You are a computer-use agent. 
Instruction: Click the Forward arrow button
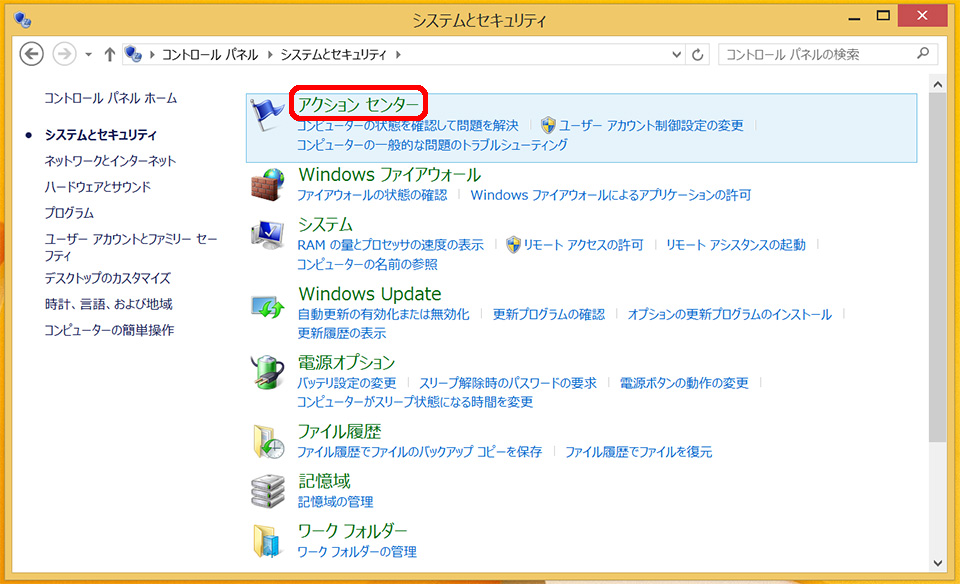click(x=64, y=54)
